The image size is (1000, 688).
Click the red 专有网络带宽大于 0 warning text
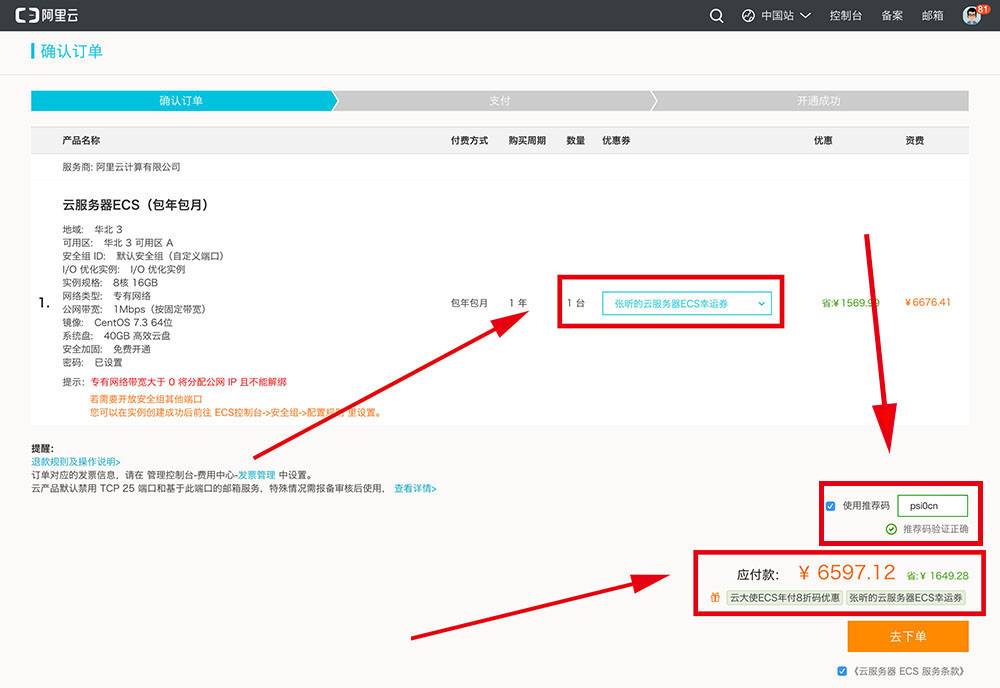pos(188,382)
